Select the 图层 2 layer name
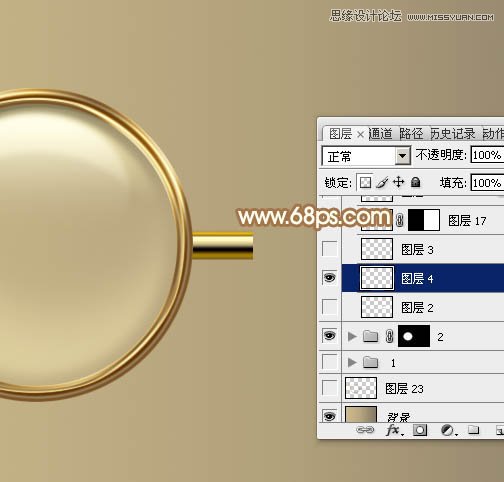The height and width of the screenshot is (482, 504). click(x=417, y=307)
